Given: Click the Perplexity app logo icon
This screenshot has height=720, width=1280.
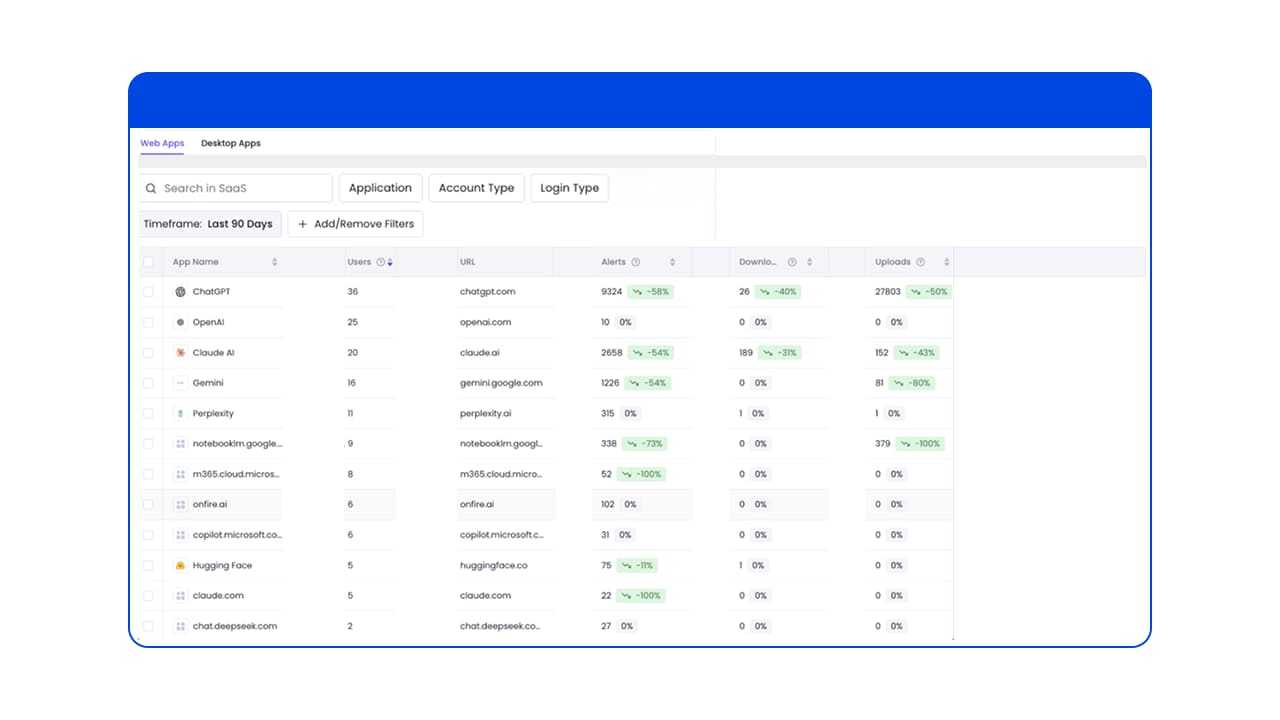Looking at the screenshot, I should (180, 413).
